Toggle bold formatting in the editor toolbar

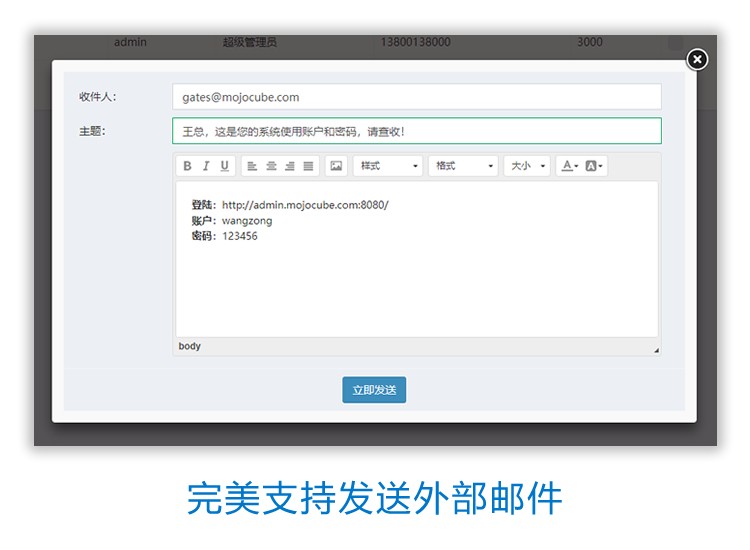[x=188, y=166]
